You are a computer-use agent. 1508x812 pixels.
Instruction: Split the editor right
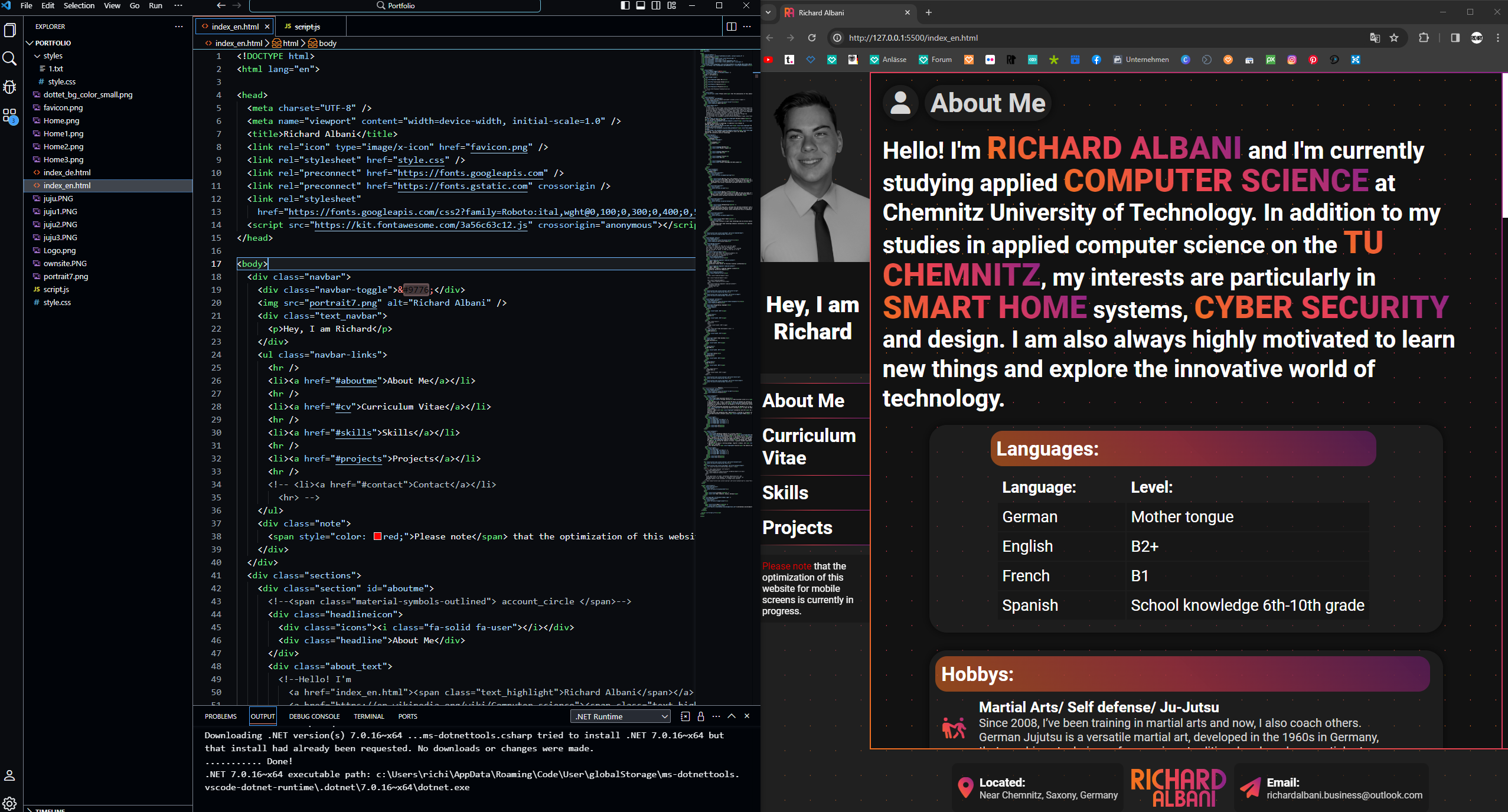click(x=731, y=27)
